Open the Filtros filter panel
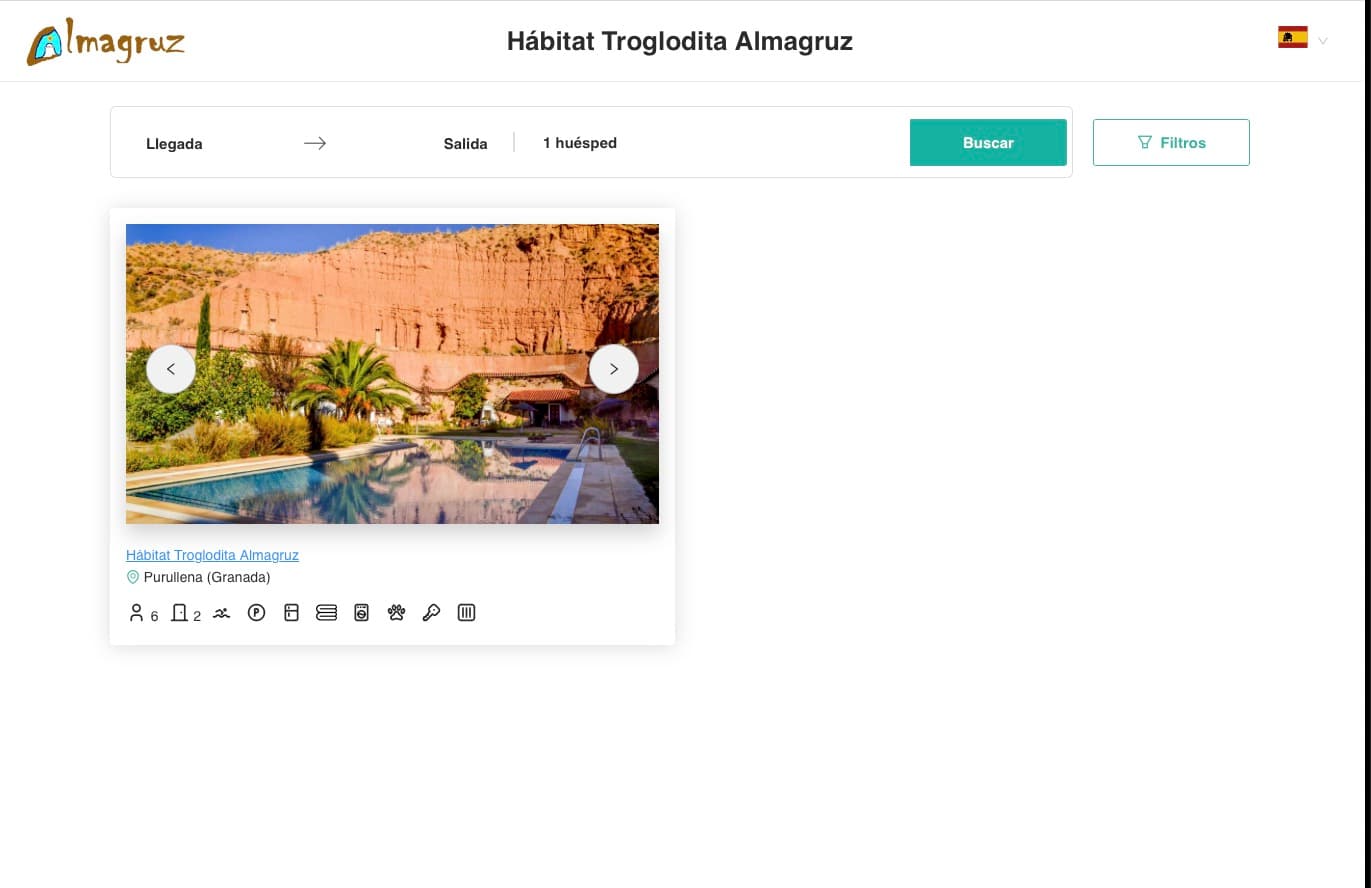 [x=1170, y=142]
